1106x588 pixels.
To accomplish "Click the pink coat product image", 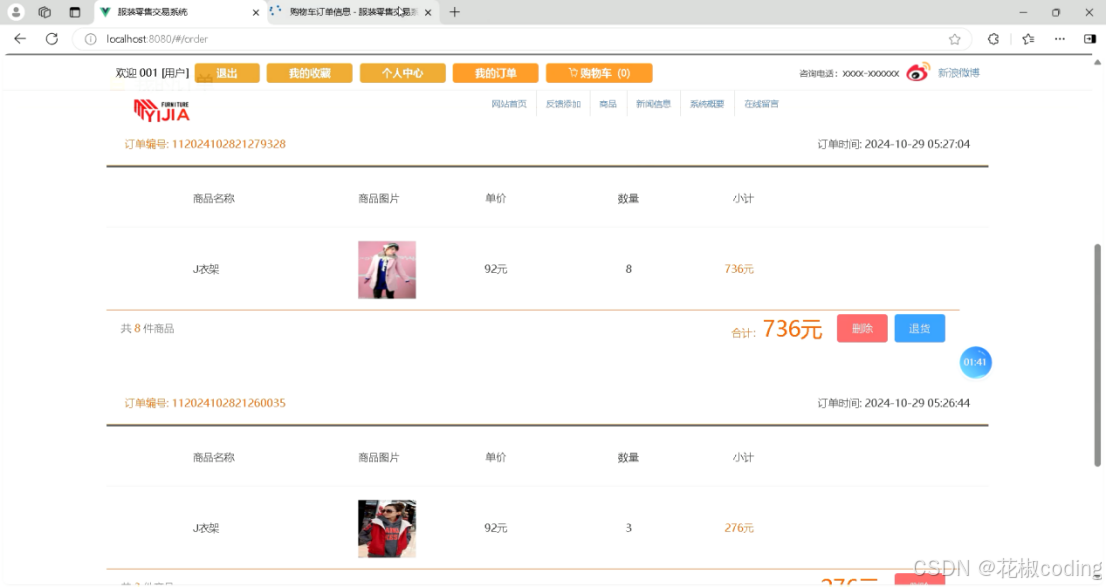I will pyautogui.click(x=387, y=270).
